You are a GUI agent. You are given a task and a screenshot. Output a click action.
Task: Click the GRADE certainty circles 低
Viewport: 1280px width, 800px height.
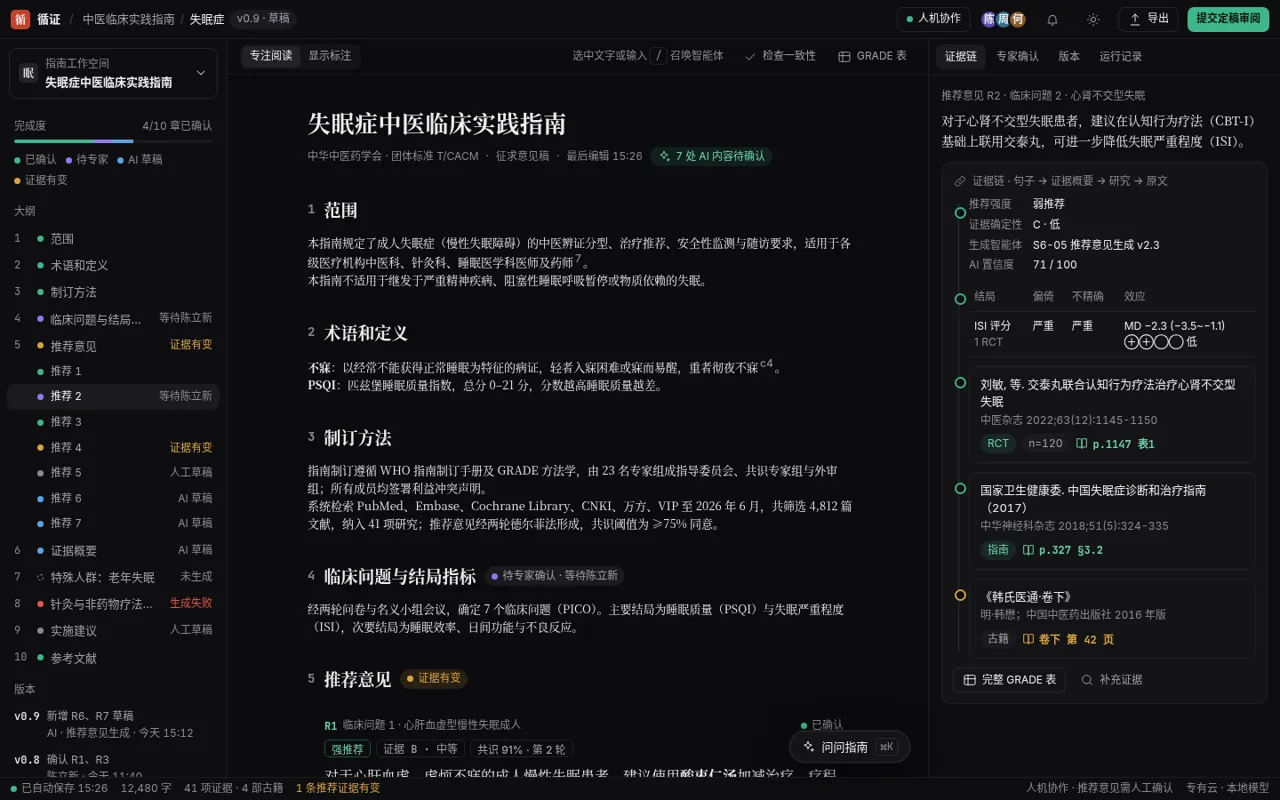[1159, 341]
